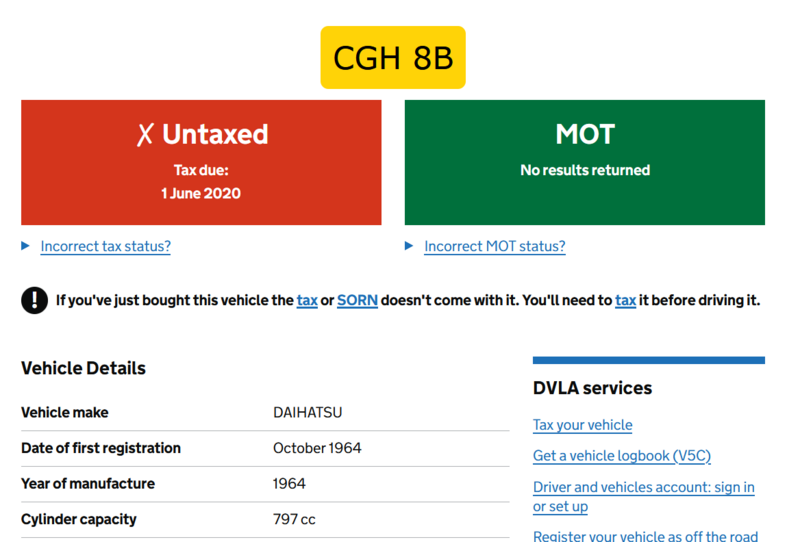The image size is (800, 542).
Task: Open the Driver and vehicles account link
Action: (643, 488)
